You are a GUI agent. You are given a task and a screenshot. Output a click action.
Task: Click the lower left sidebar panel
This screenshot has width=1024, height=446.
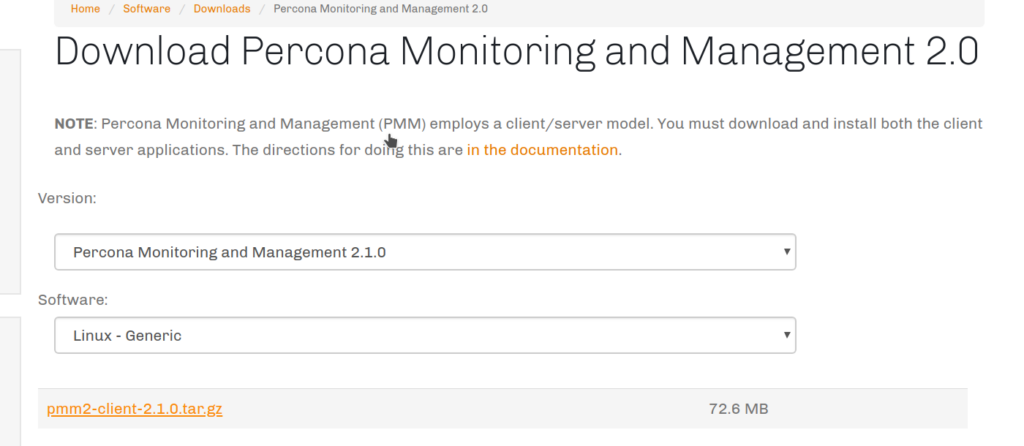pyautogui.click(x=10, y=380)
